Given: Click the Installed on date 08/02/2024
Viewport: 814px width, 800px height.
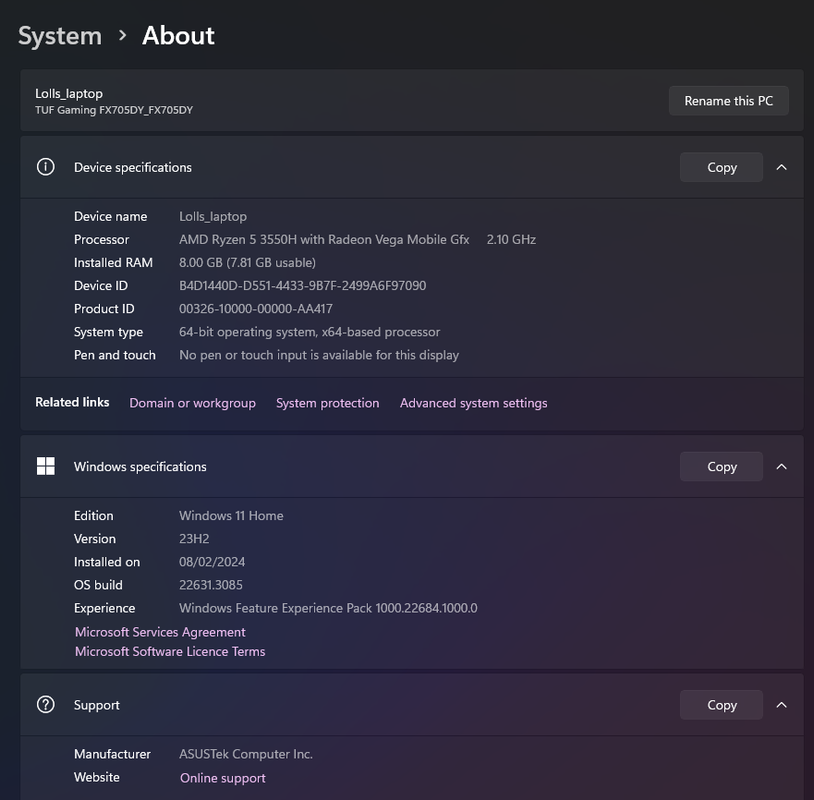Looking at the screenshot, I should tap(212, 562).
